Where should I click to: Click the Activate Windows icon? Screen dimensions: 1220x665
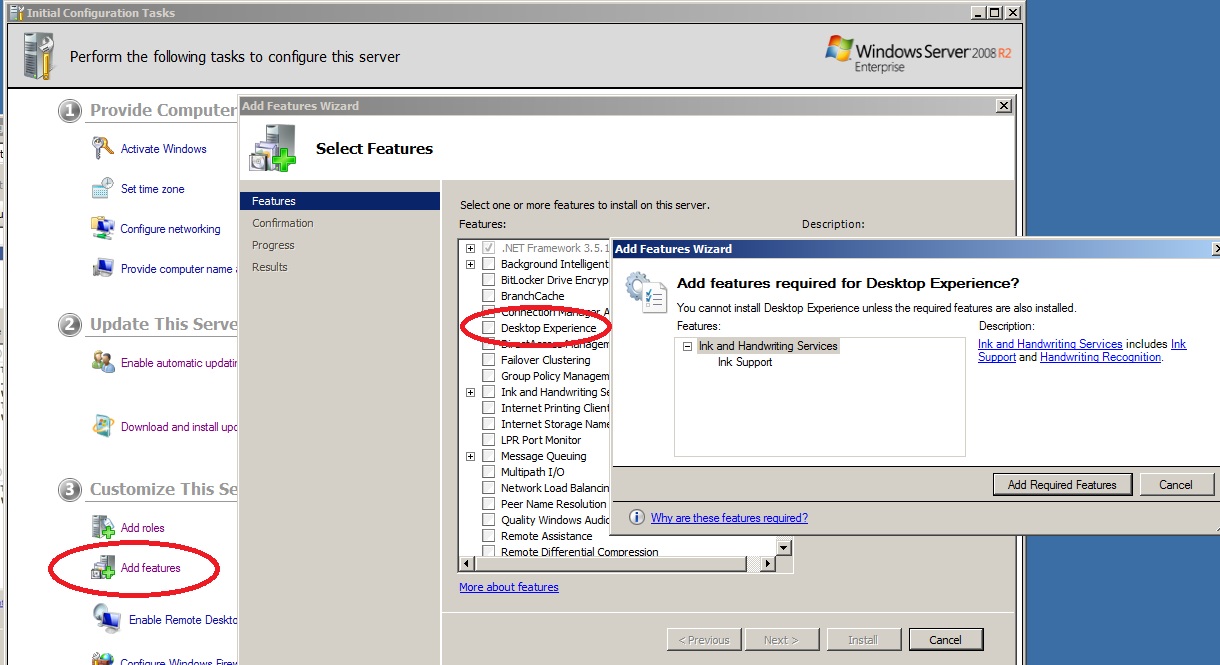[100, 147]
